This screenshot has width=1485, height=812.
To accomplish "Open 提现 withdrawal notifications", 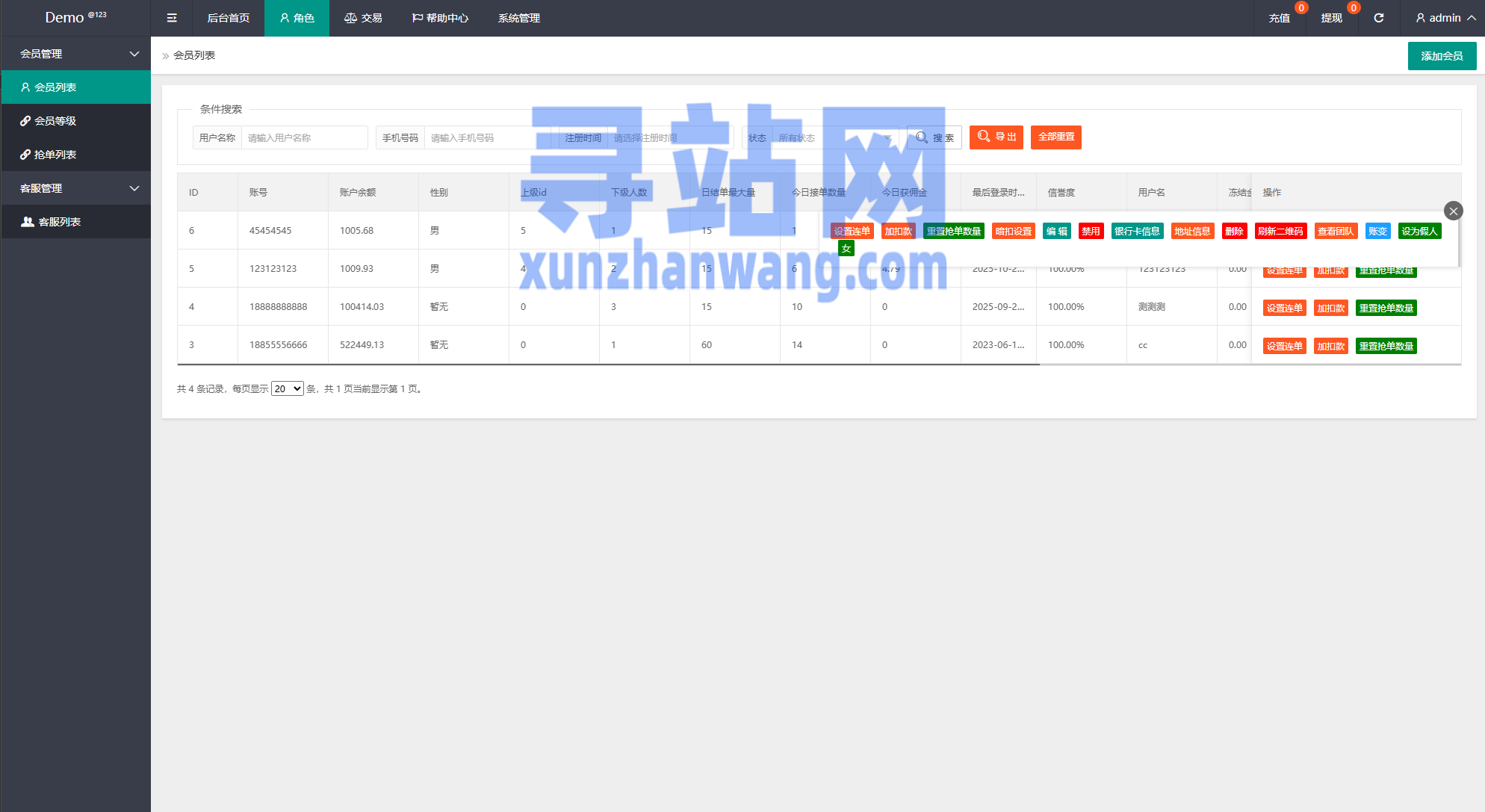I will coord(1332,18).
